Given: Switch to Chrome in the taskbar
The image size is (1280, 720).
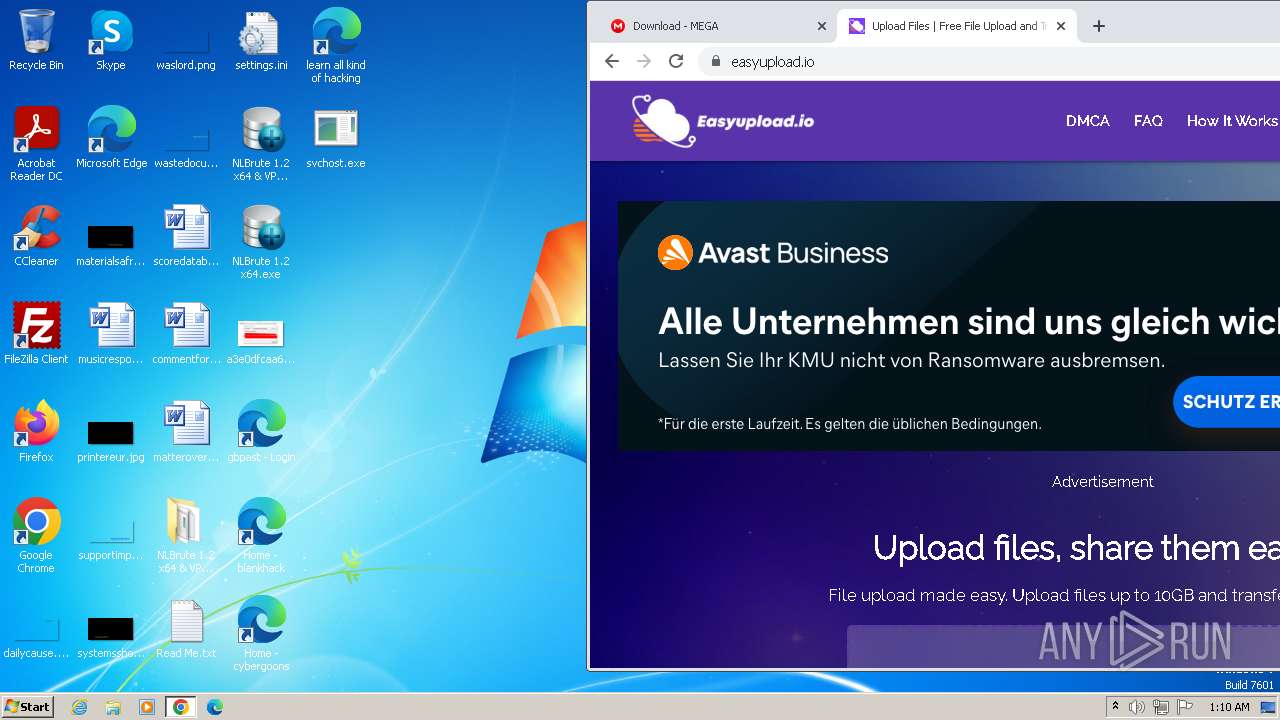Looking at the screenshot, I should point(181,707).
